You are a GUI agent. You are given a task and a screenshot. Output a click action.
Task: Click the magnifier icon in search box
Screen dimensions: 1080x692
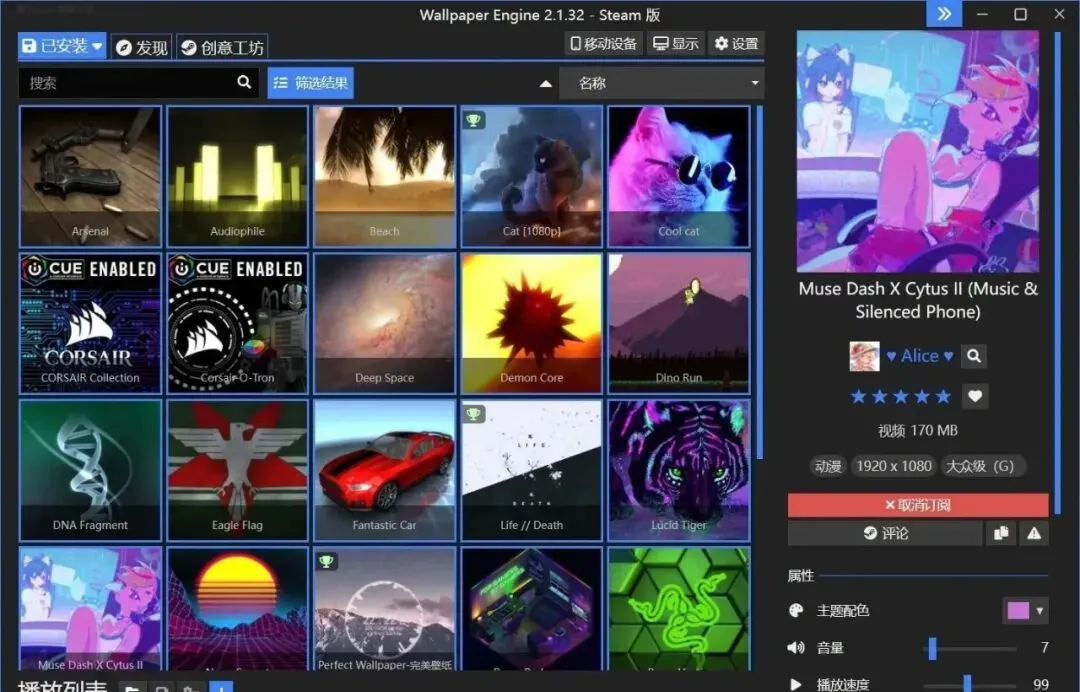click(244, 82)
